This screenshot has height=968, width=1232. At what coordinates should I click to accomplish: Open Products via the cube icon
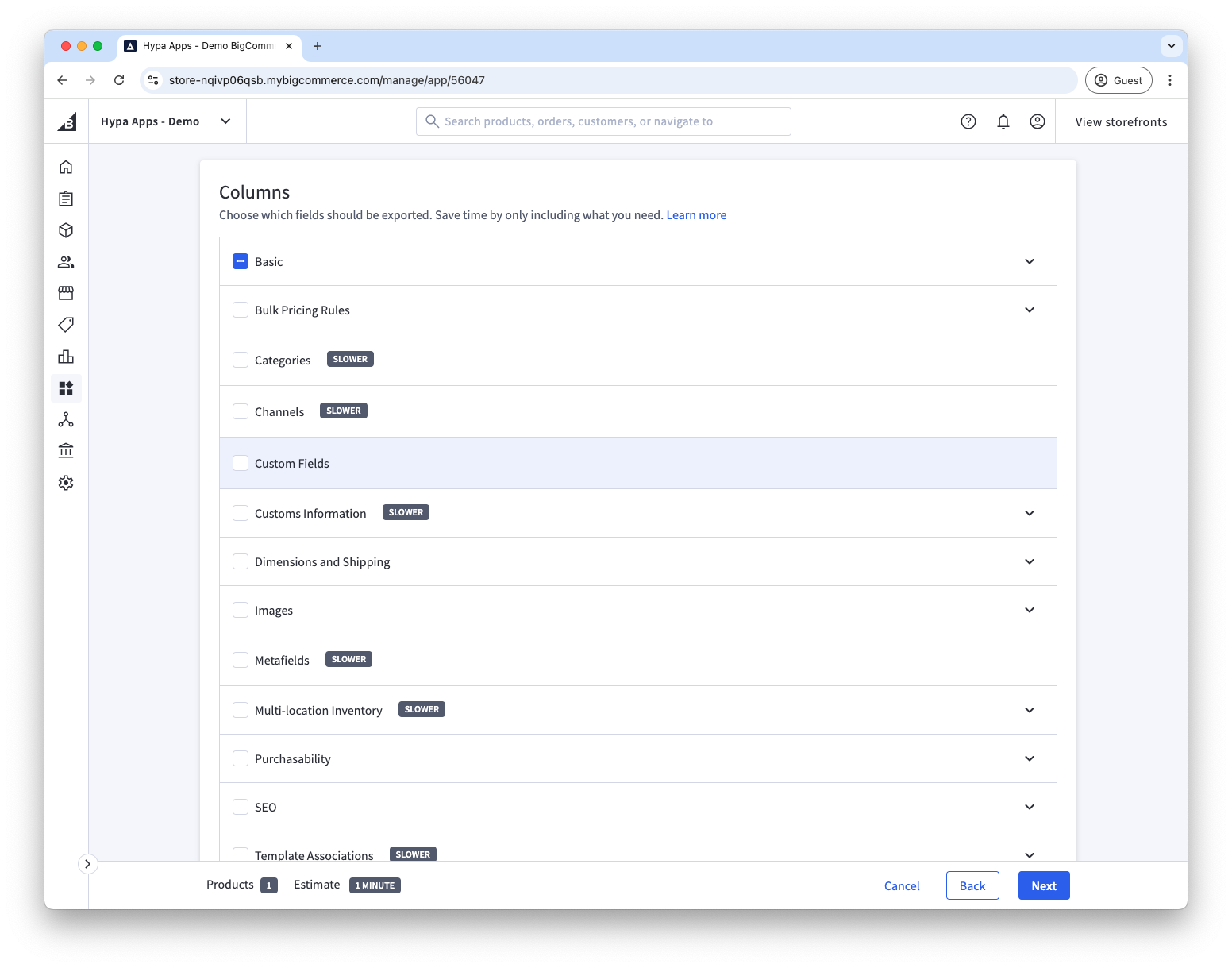point(66,230)
